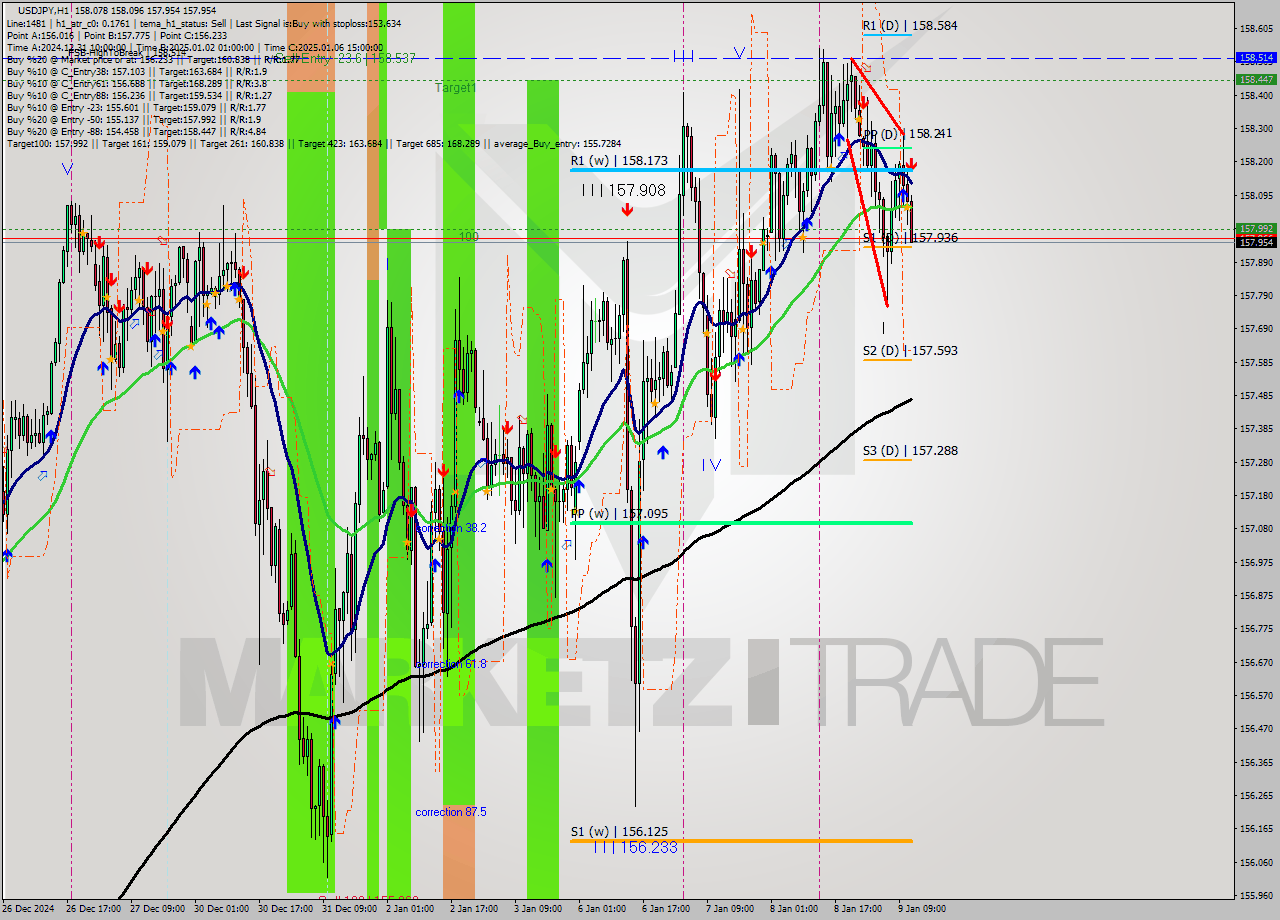Screen dimensions: 1280x920
Task: Select the Buy %20 @ Entry -50 line
Action: click(x=134, y=119)
